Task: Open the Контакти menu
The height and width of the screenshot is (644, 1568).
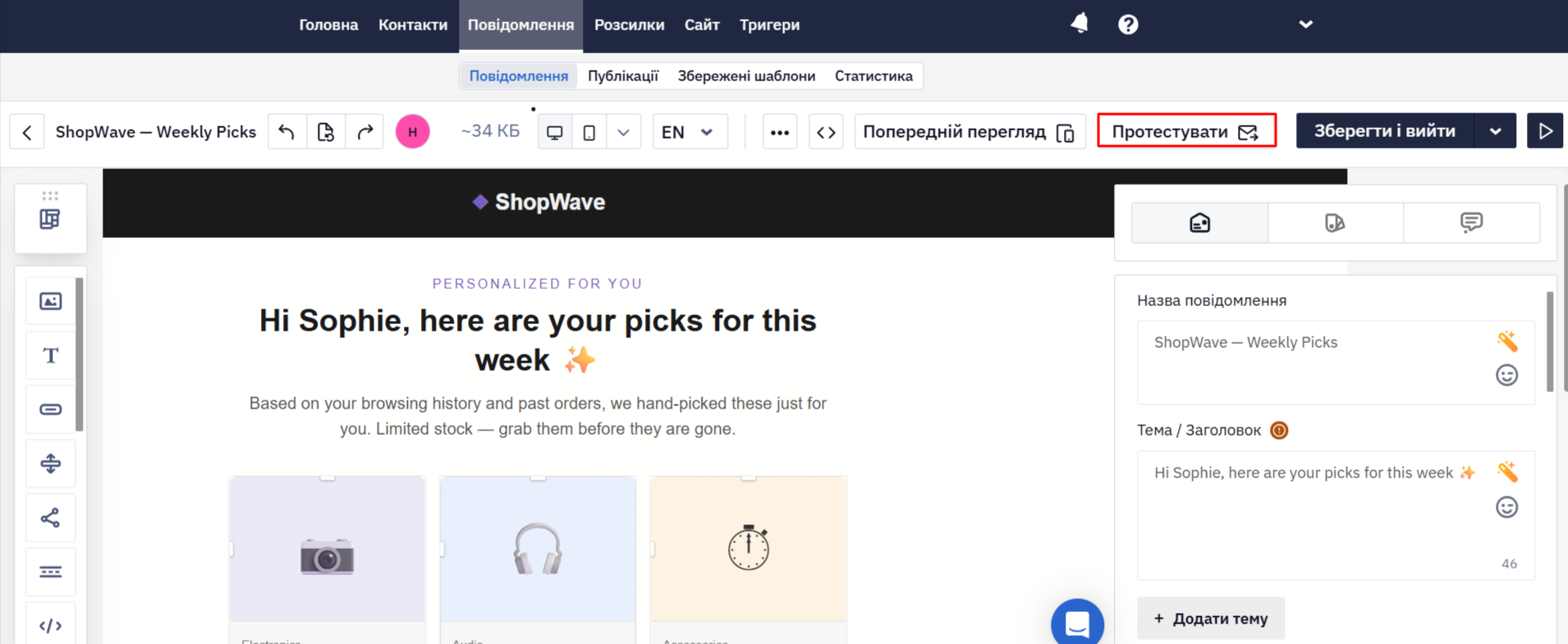Action: pyautogui.click(x=413, y=25)
